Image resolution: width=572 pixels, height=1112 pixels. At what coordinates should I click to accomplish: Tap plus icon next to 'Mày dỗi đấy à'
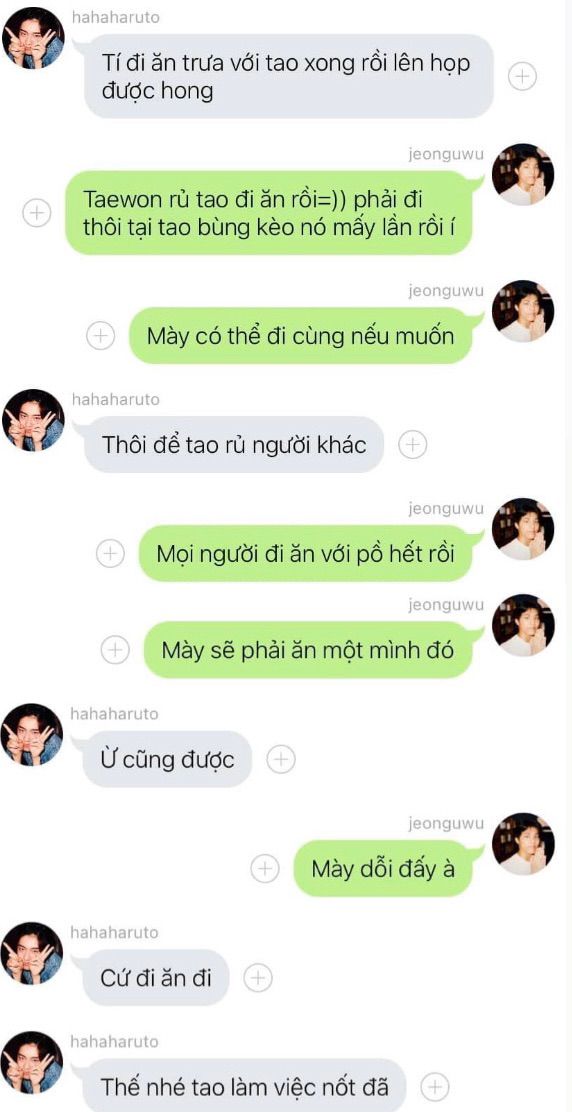point(265,868)
